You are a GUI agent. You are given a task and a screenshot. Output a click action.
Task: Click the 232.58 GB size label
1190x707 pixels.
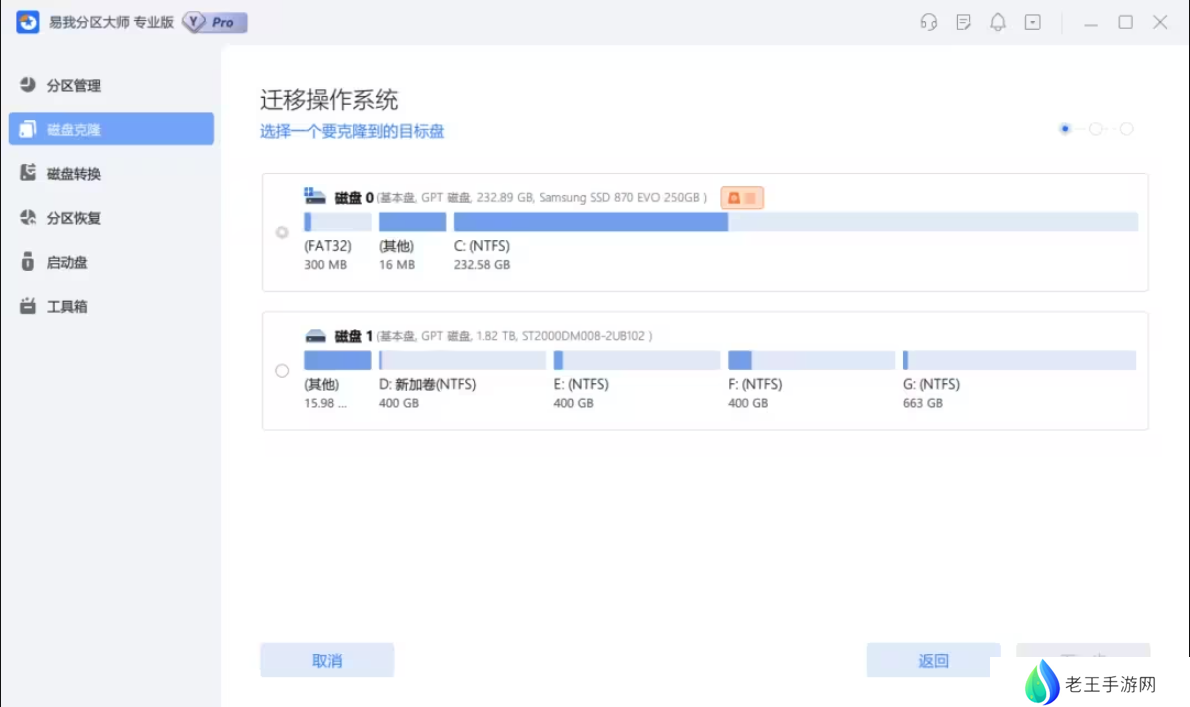point(482,265)
